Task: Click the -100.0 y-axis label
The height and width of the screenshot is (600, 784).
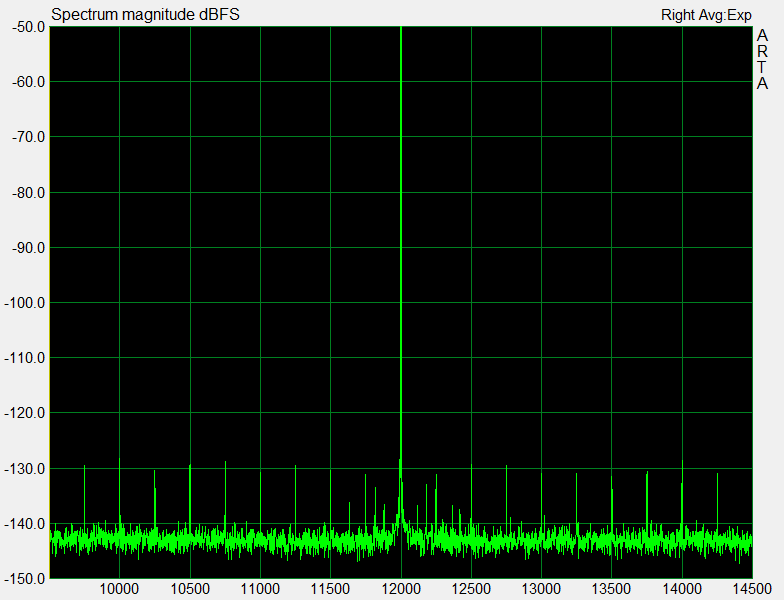Action: (x=25, y=303)
